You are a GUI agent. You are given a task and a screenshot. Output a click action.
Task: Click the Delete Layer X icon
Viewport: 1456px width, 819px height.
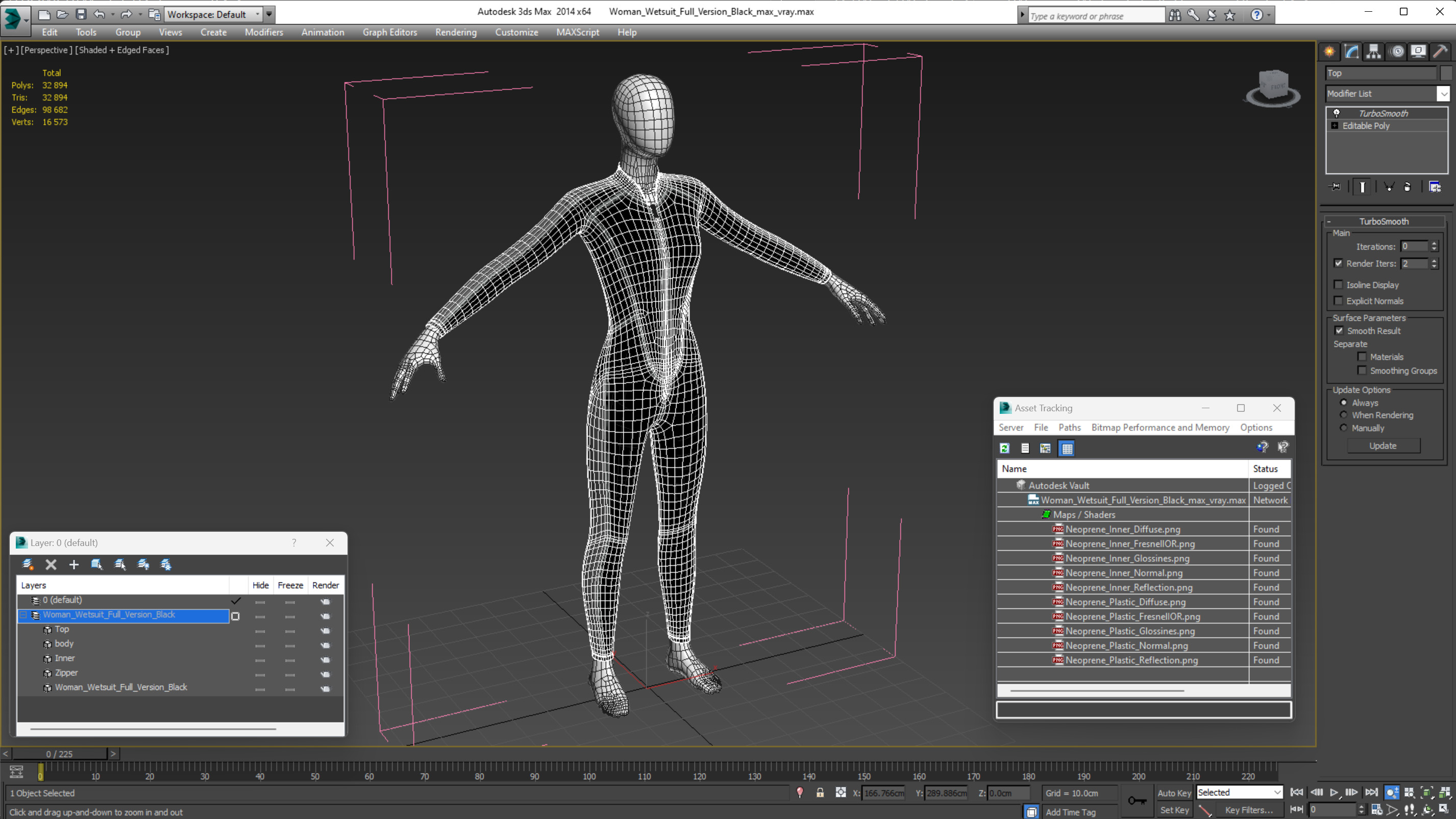tap(51, 564)
